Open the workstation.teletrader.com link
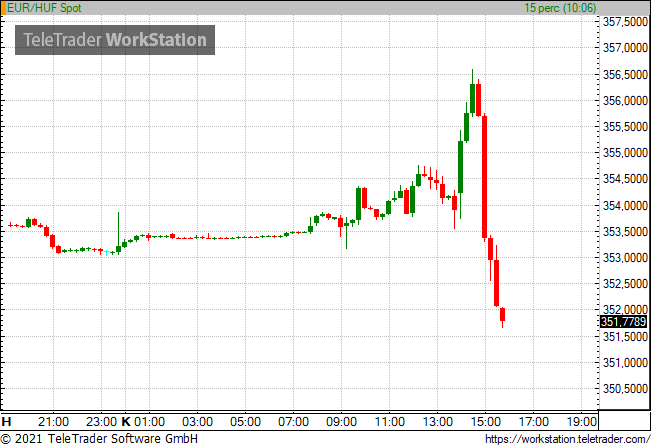Viewport: 651px width, 448px height. 568,439
